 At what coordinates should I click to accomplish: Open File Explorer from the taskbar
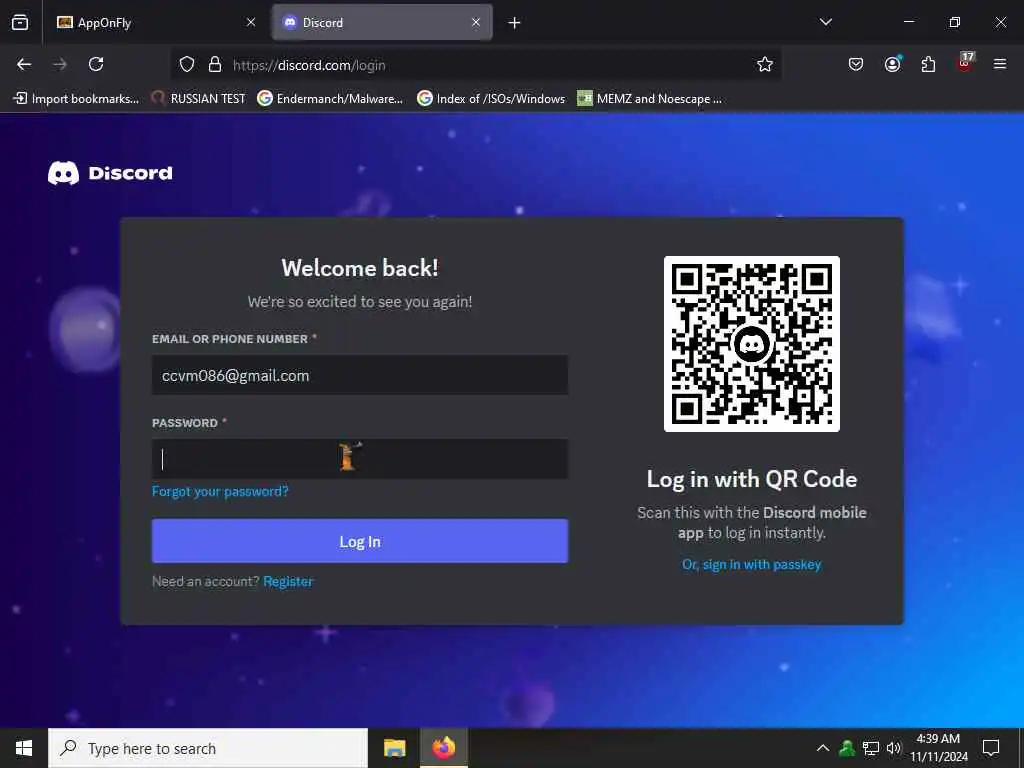click(394, 748)
